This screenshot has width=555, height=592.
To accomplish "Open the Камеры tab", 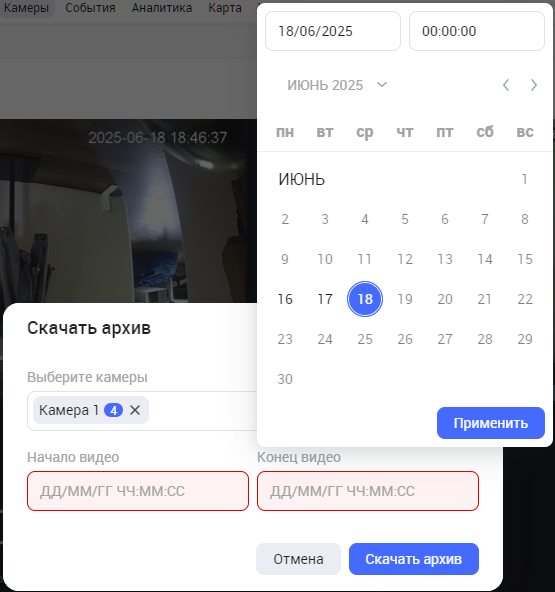I will point(26,8).
